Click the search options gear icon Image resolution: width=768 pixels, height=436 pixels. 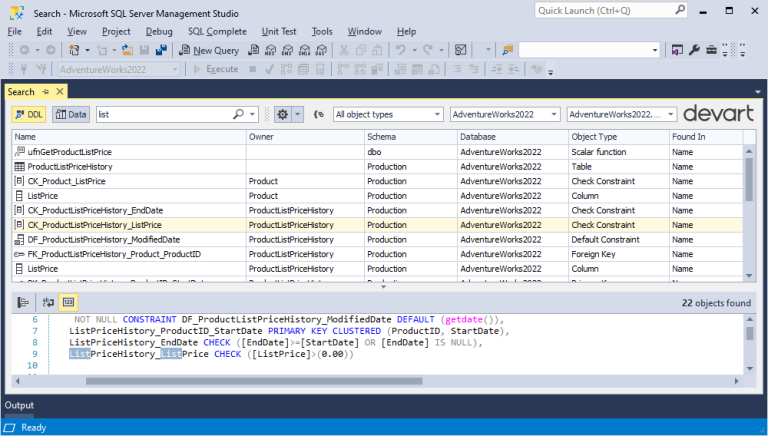[283, 114]
